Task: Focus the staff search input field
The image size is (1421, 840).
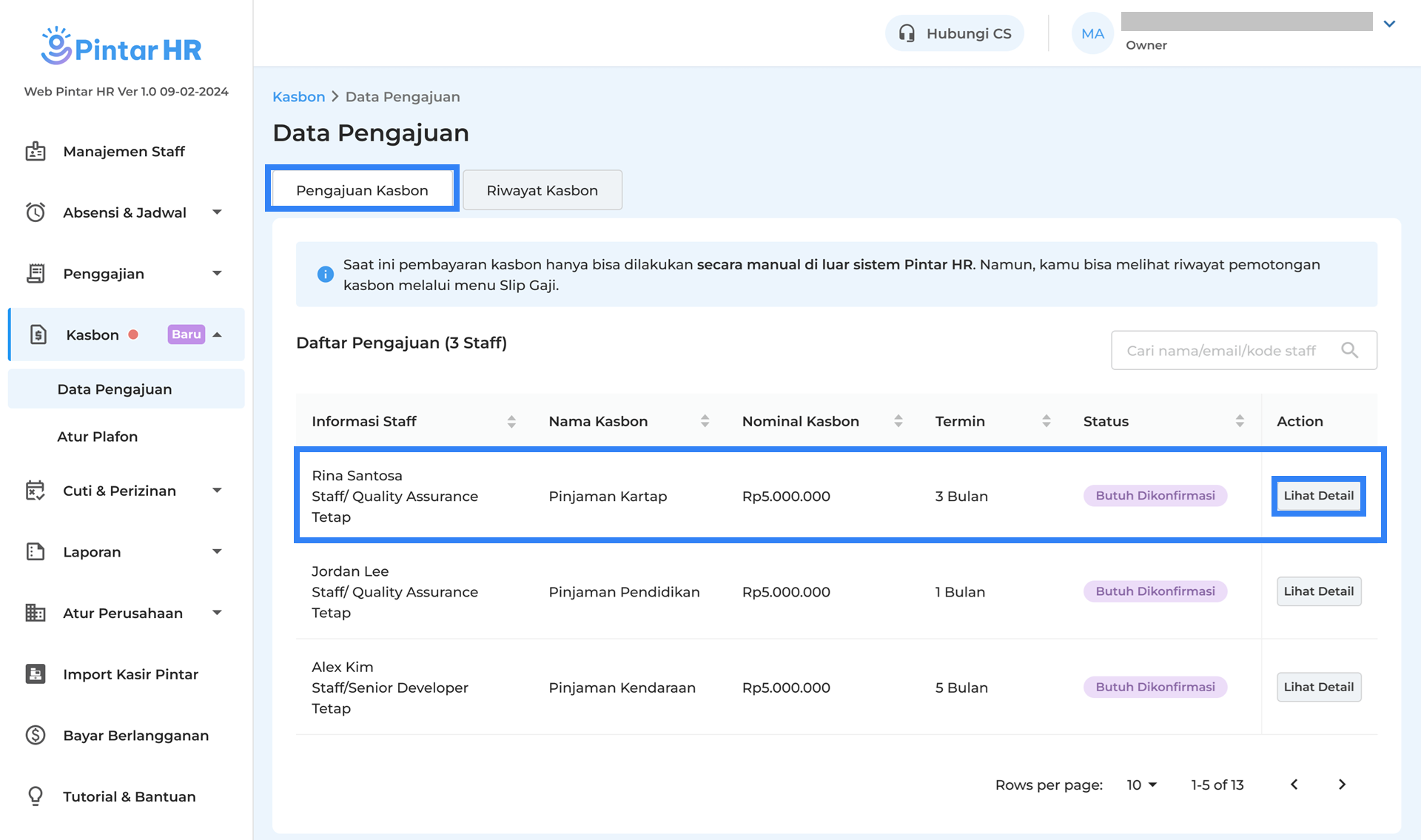Action: 1221,350
